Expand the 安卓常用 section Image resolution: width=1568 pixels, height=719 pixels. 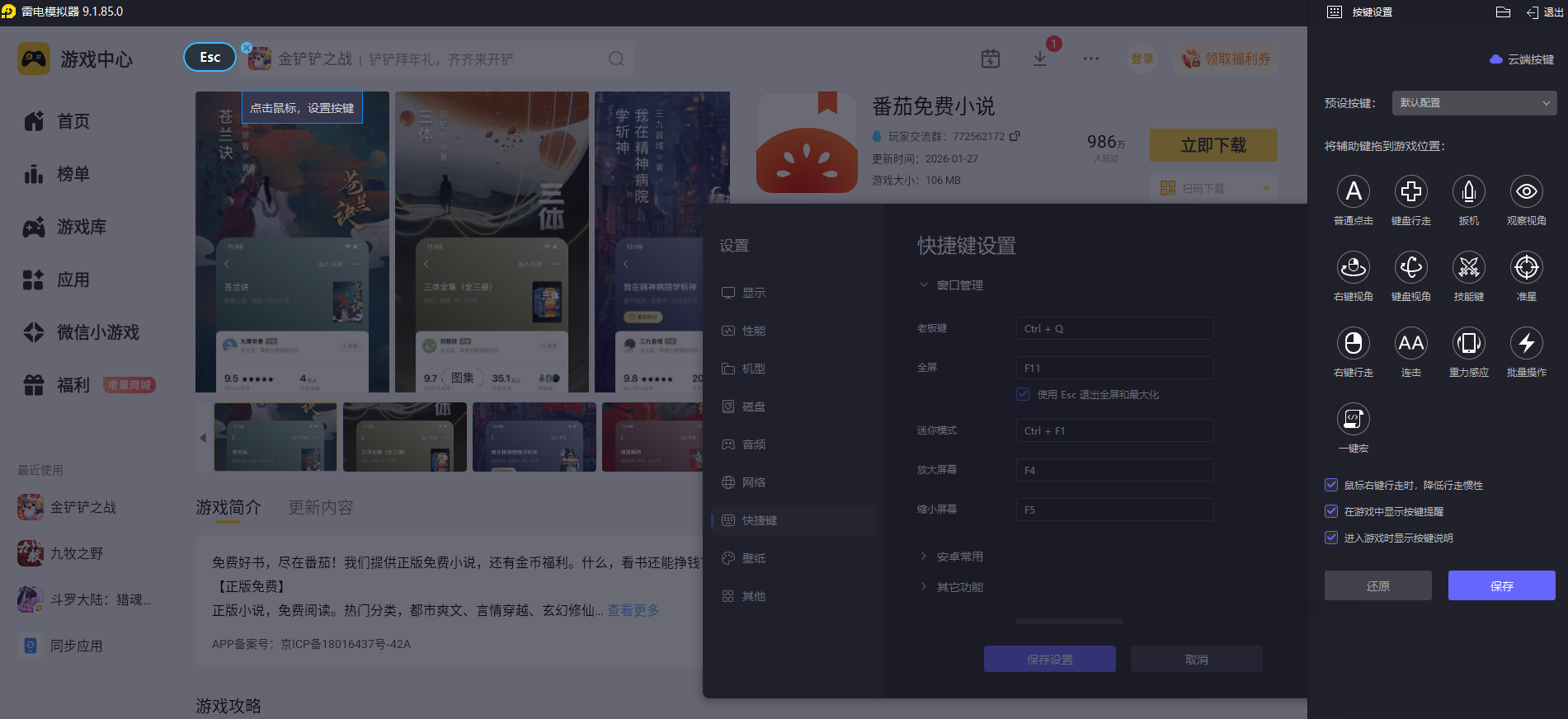pos(958,557)
